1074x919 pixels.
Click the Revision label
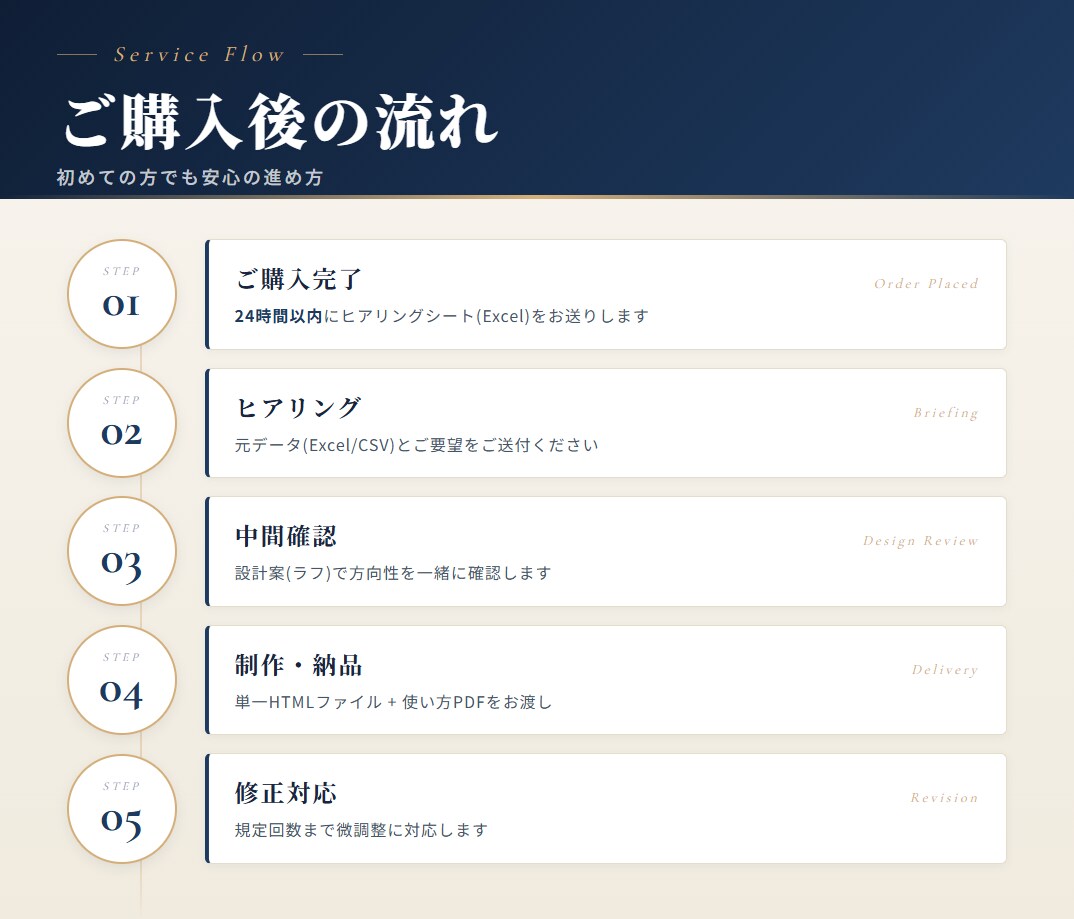click(944, 798)
